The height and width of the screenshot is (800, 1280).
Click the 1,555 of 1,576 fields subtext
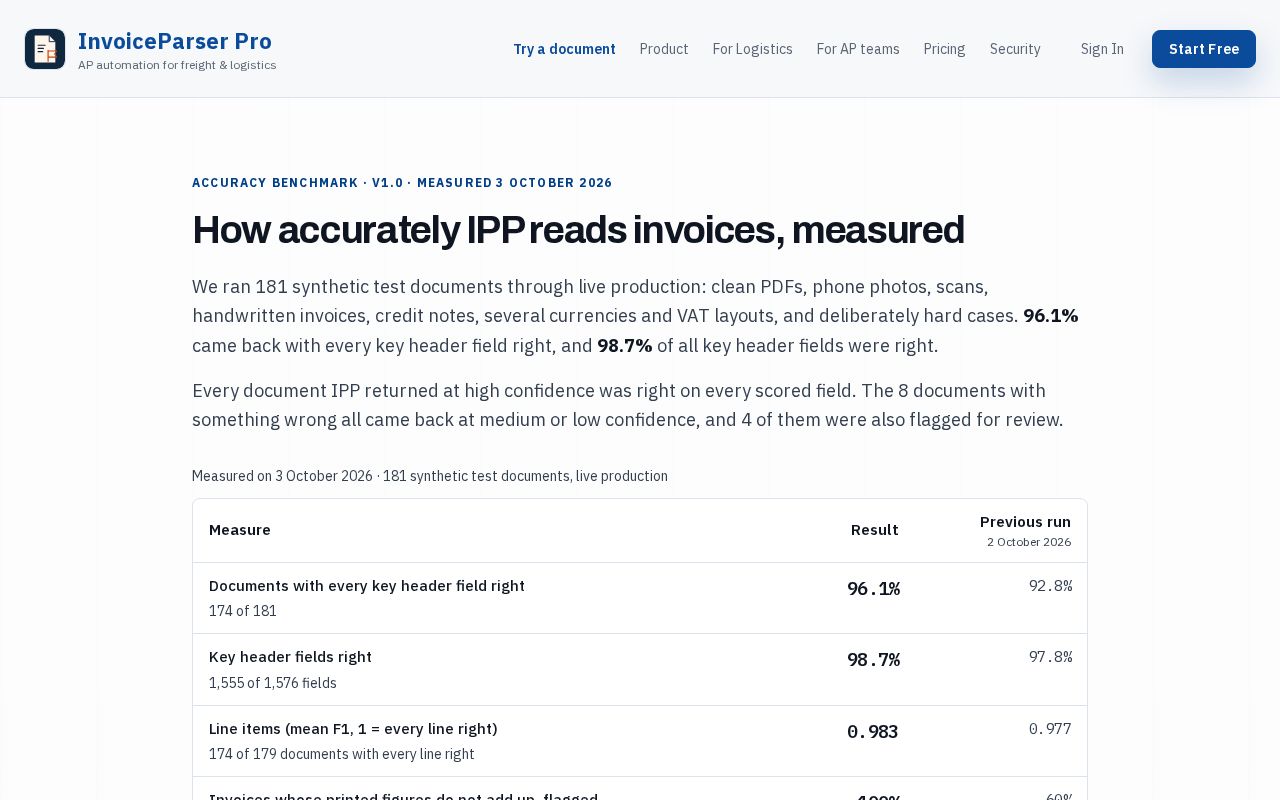(x=273, y=683)
